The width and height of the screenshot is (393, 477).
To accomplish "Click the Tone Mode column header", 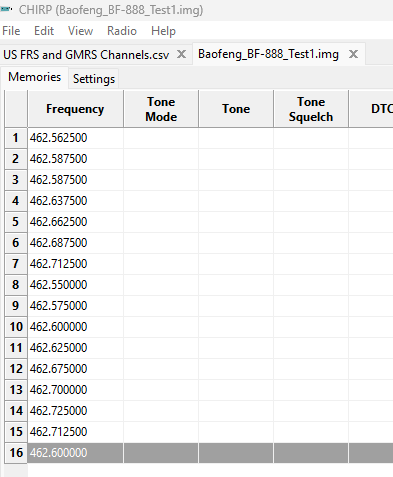I will coord(161,109).
